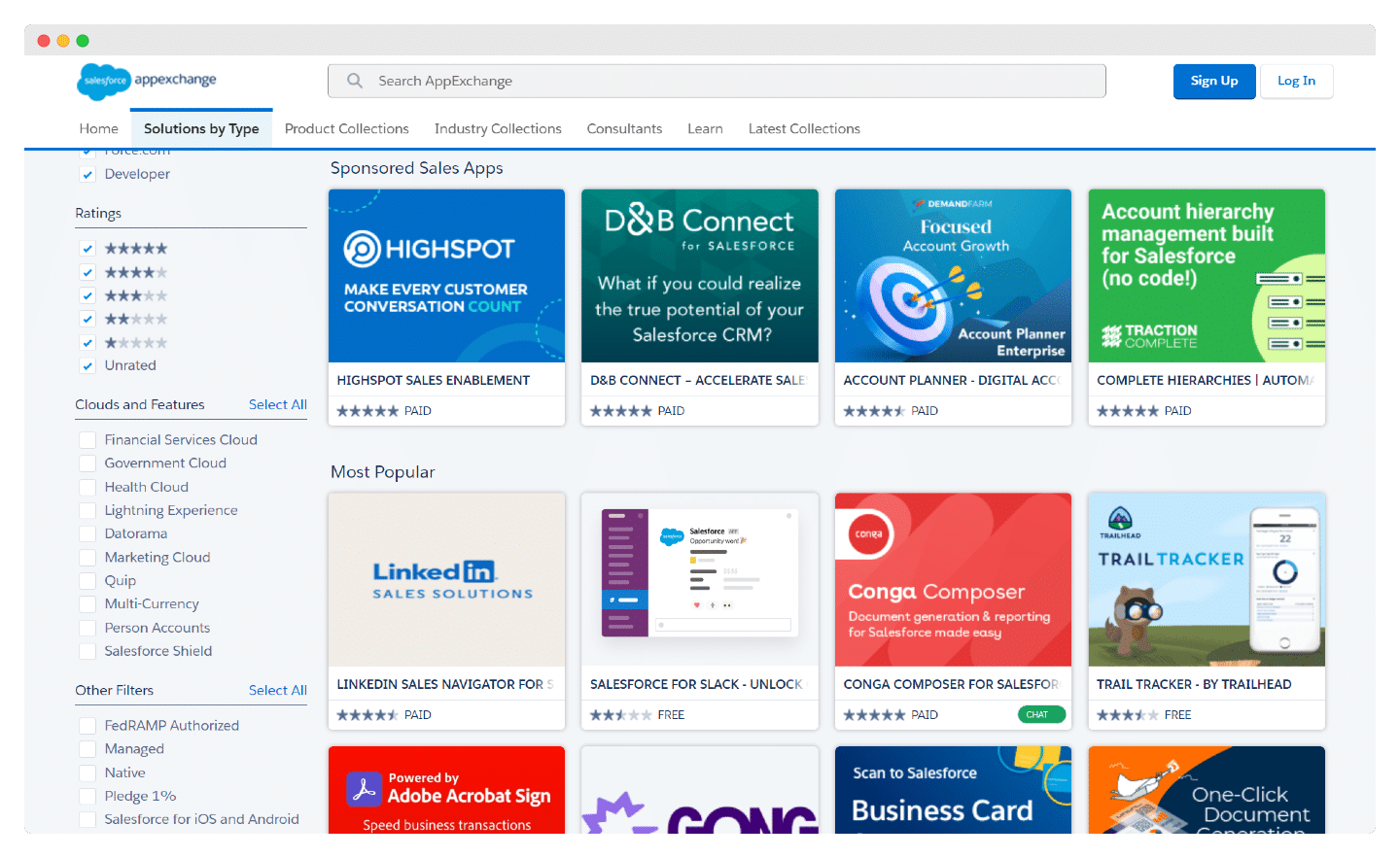Check the Native filter checkbox
Viewport: 1400px width, 858px height.
tap(87, 772)
